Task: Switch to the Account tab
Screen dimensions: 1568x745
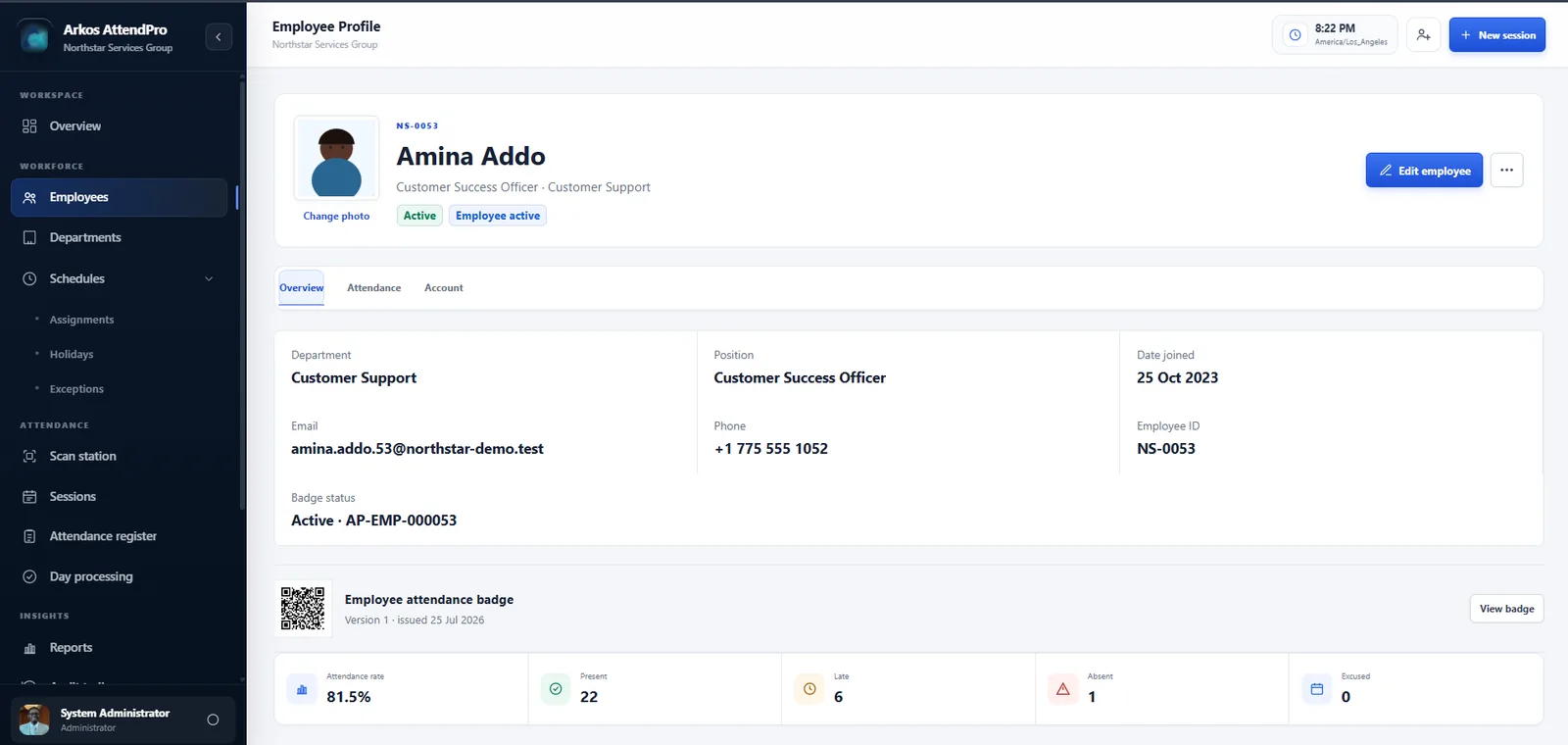Action: (x=444, y=288)
